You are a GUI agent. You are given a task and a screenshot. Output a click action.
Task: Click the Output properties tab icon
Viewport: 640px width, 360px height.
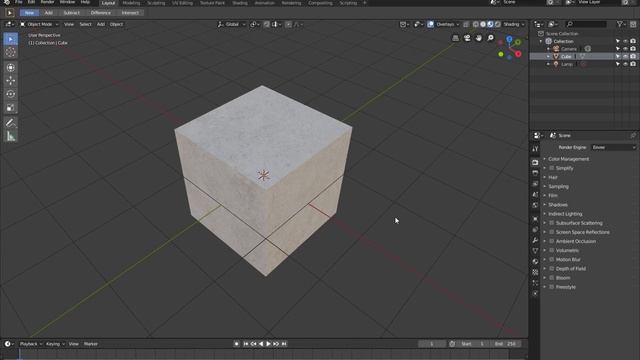tap(535, 173)
